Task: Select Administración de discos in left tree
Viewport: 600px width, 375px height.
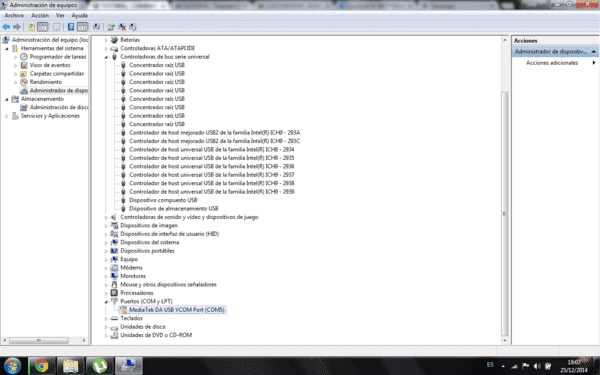Action: click(59, 107)
